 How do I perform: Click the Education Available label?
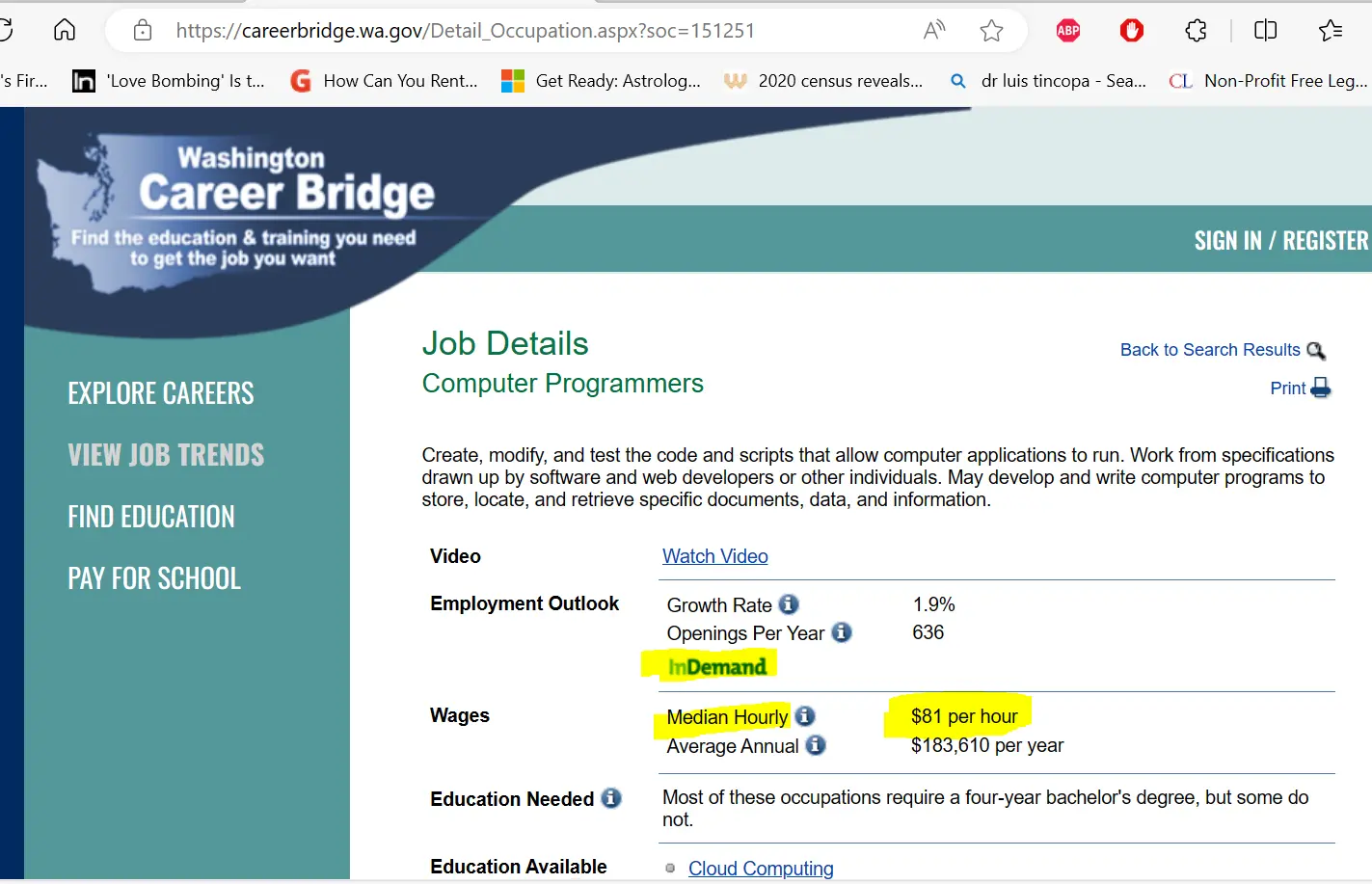(x=519, y=867)
